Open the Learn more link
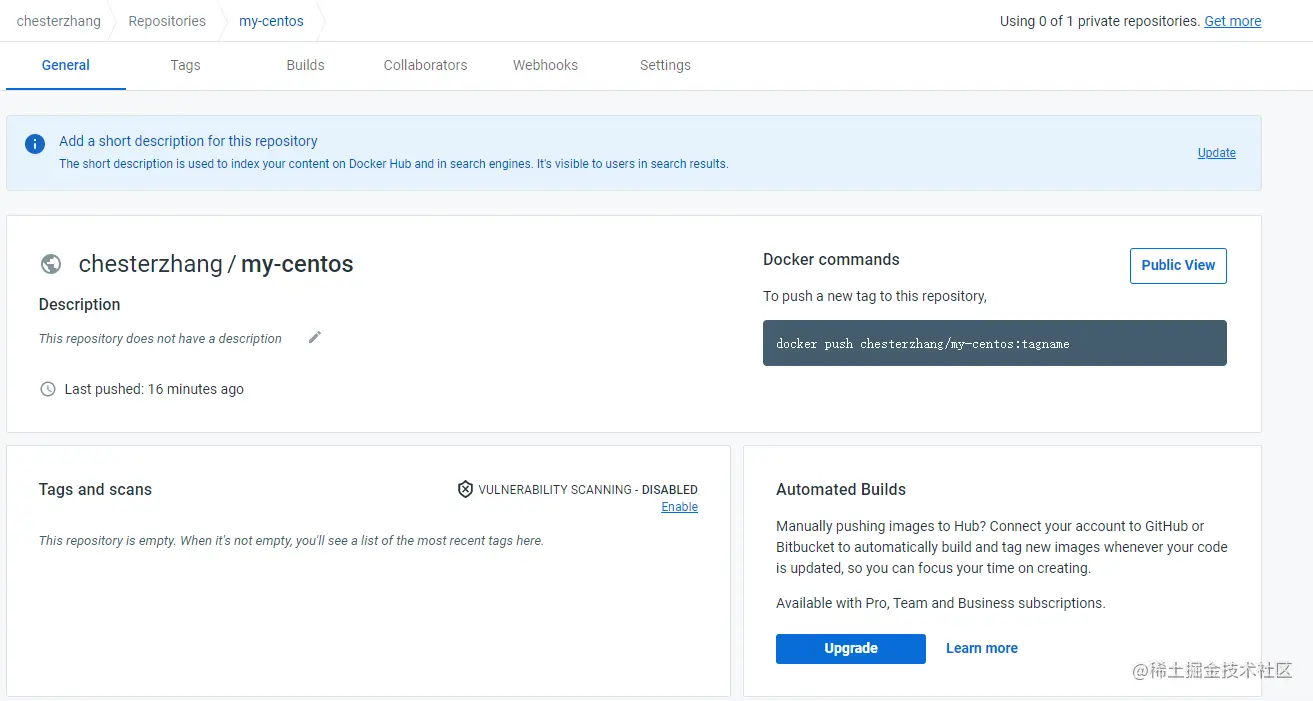The height and width of the screenshot is (701, 1313). 982,649
